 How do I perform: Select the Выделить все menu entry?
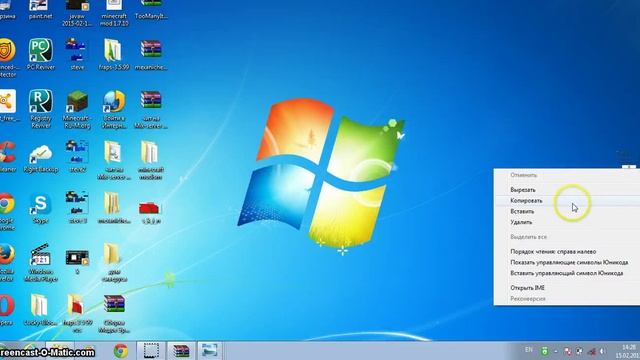click(x=567, y=237)
